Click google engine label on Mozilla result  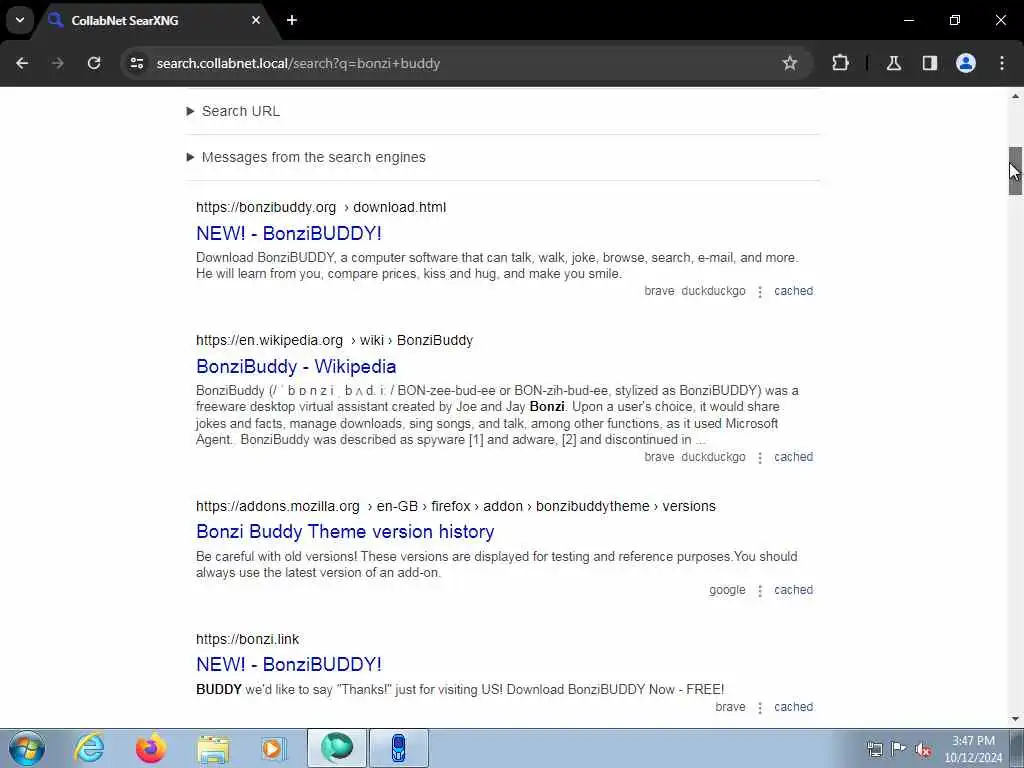coord(727,590)
